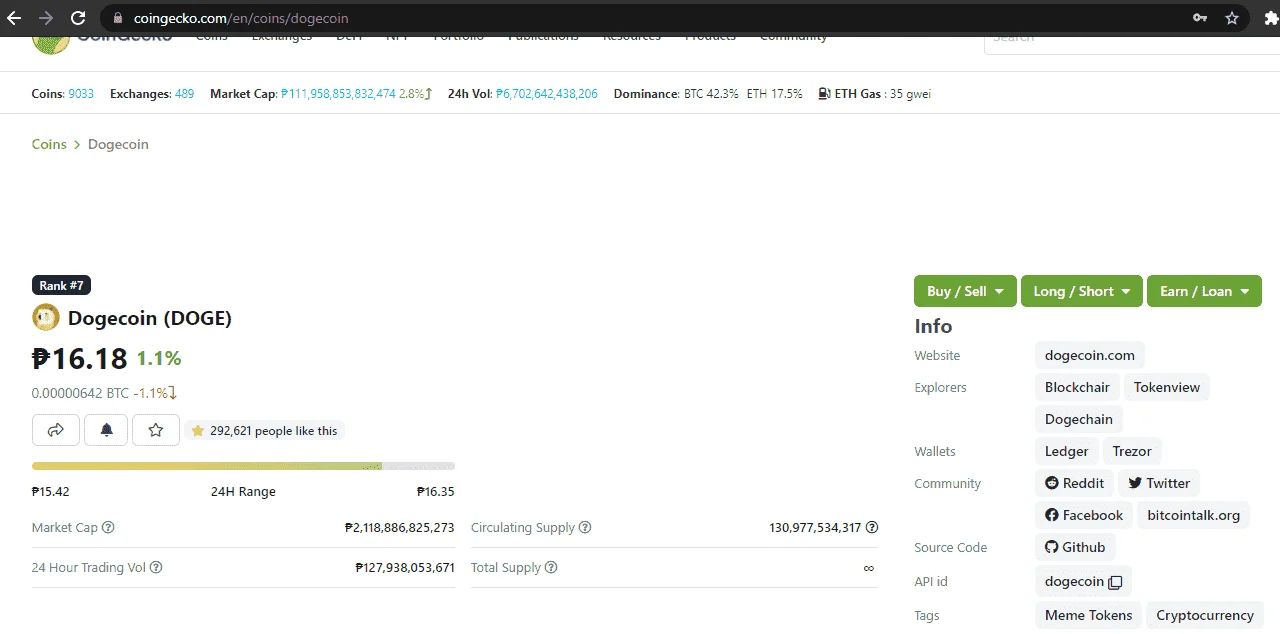Click the ETH Gas pump icon

[x=824, y=94]
